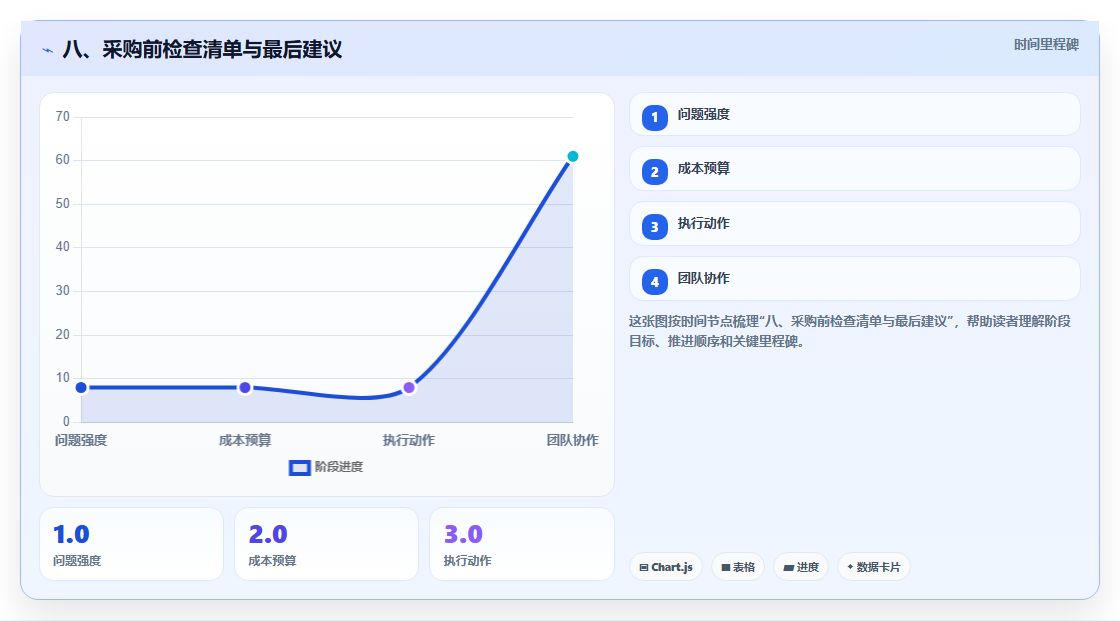The height and width of the screenshot is (621, 1120).
Task: Click the x-axis label 问题强度
Action: [81, 441]
